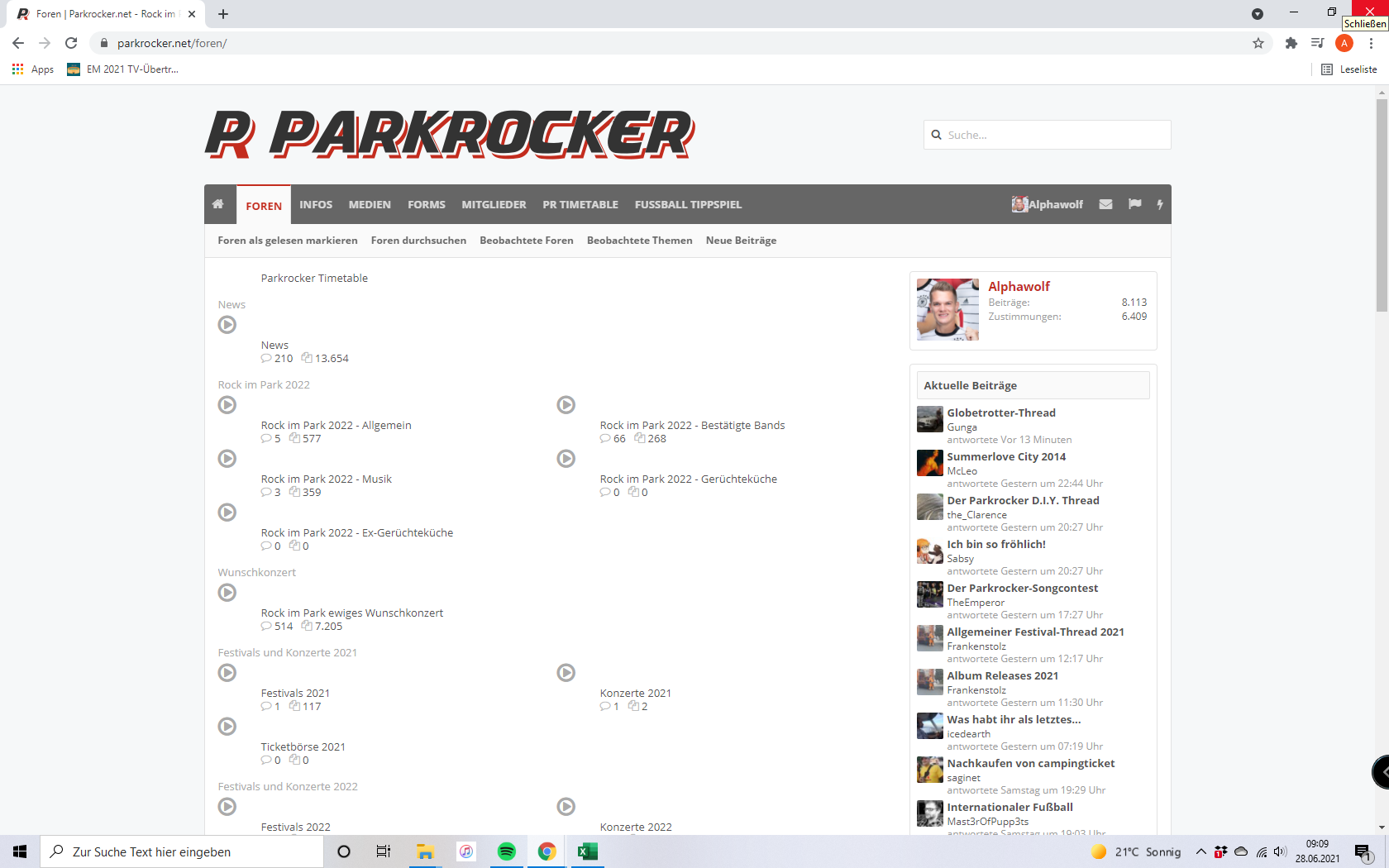Open Neue Beiträge
The image size is (1389, 868).
(741, 241)
